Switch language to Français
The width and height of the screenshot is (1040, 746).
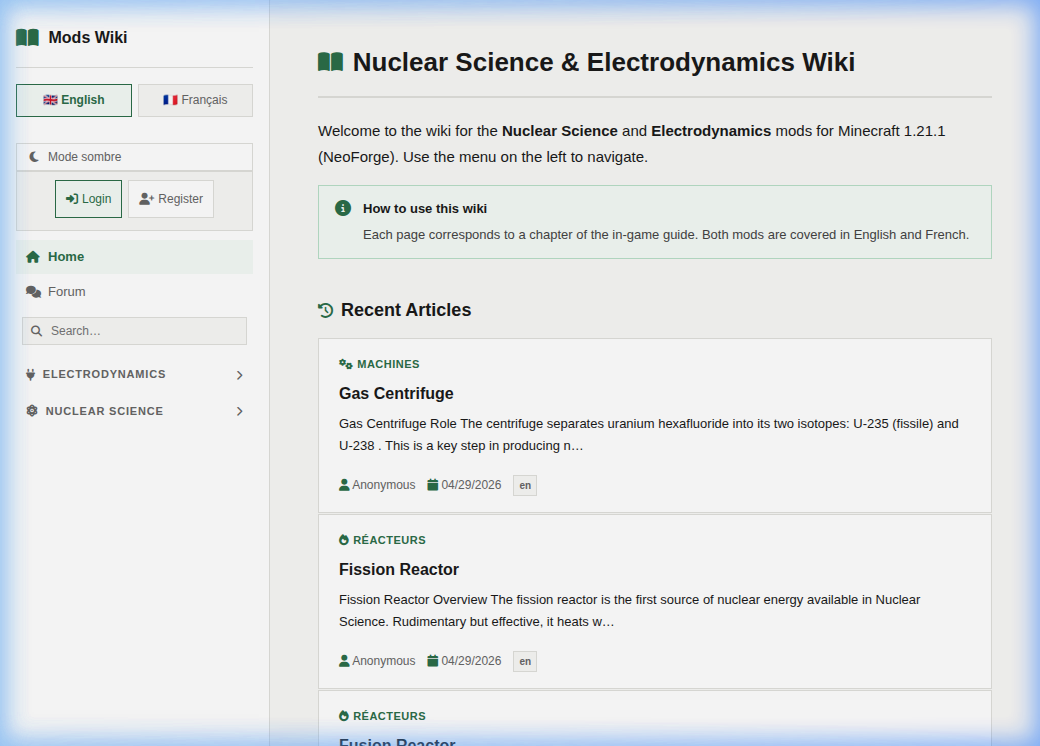[195, 100]
